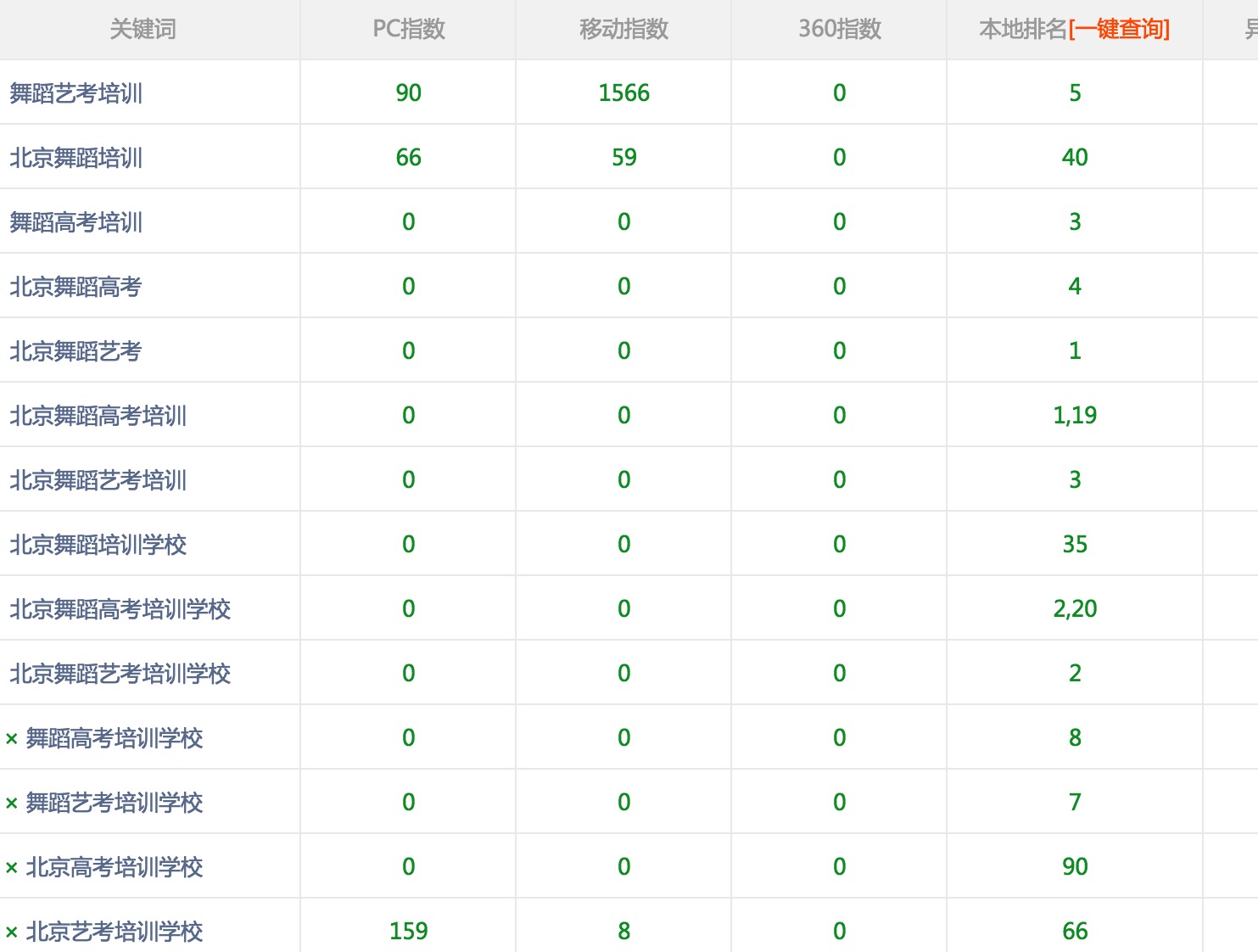Select local rank 5 for 舞蹈艺考培训
This screenshot has height=952, width=1258.
coord(1075,93)
